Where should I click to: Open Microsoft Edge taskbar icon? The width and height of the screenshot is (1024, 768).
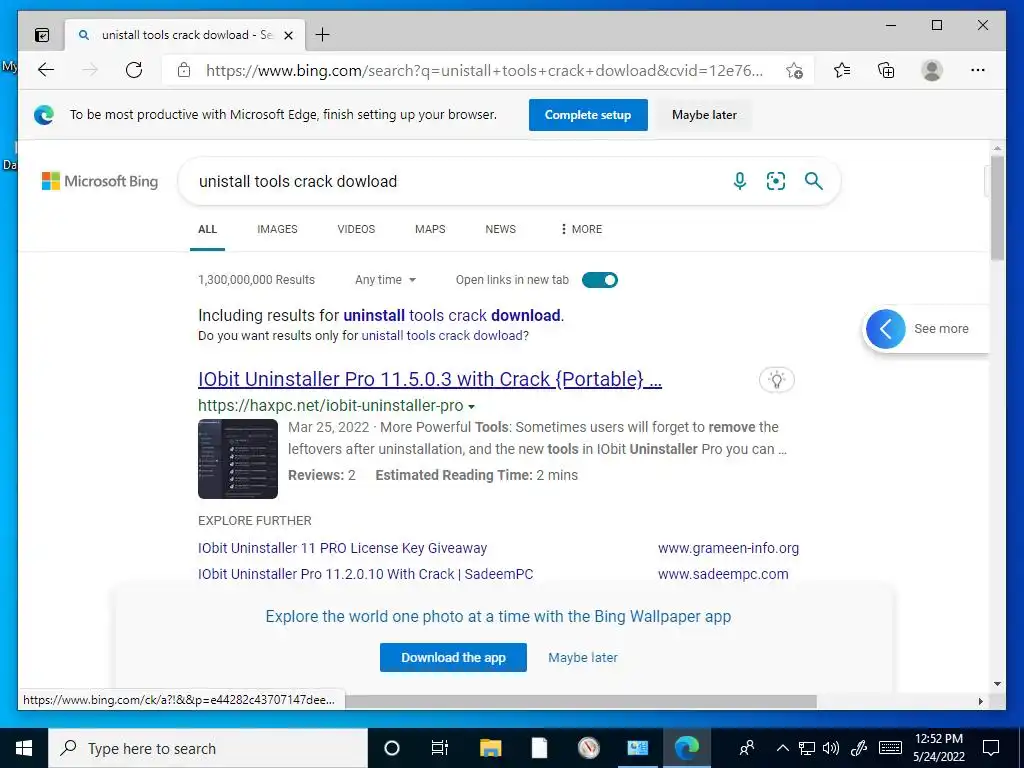pos(687,748)
